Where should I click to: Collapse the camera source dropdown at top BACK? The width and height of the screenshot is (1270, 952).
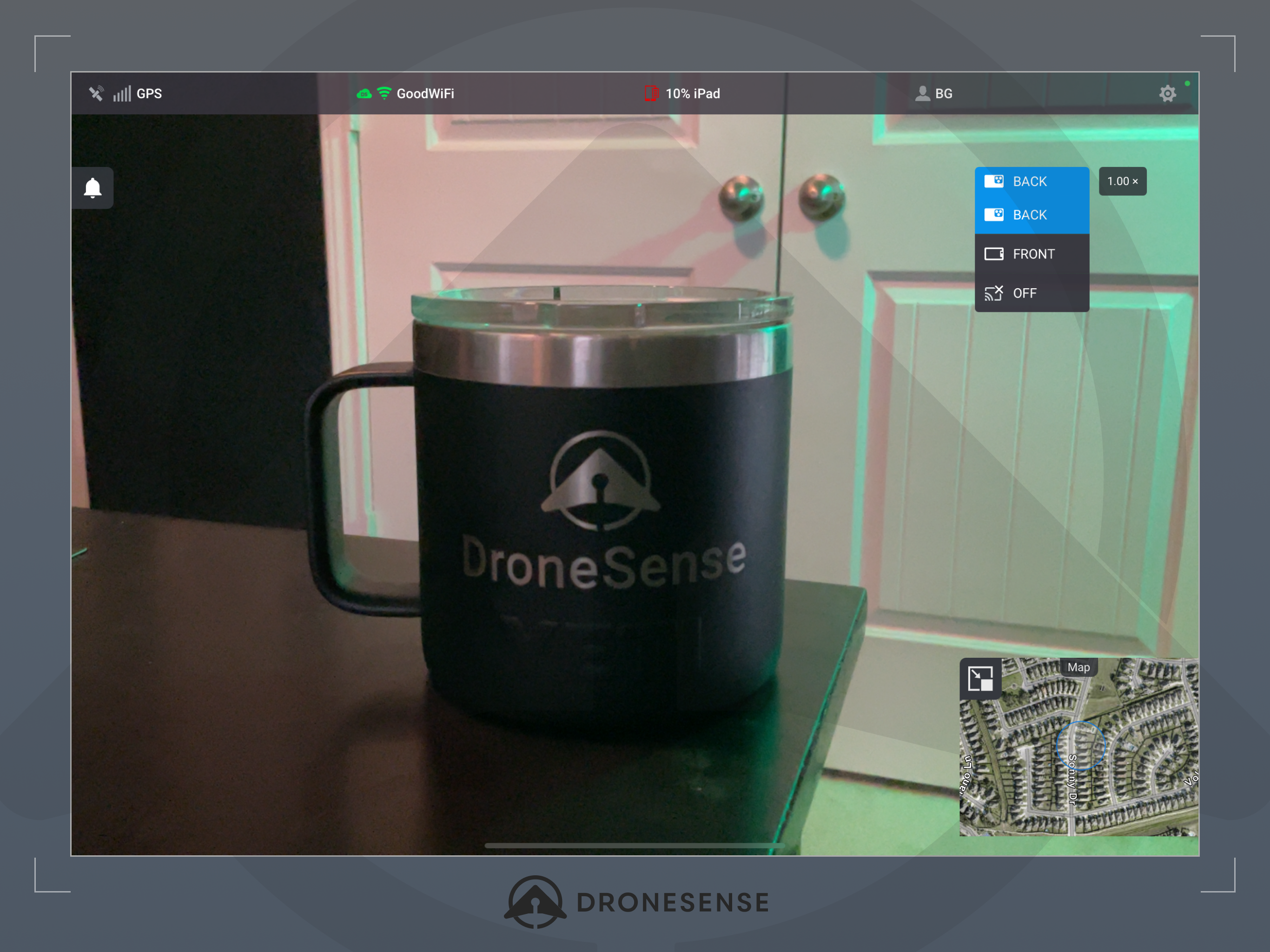tap(1032, 181)
